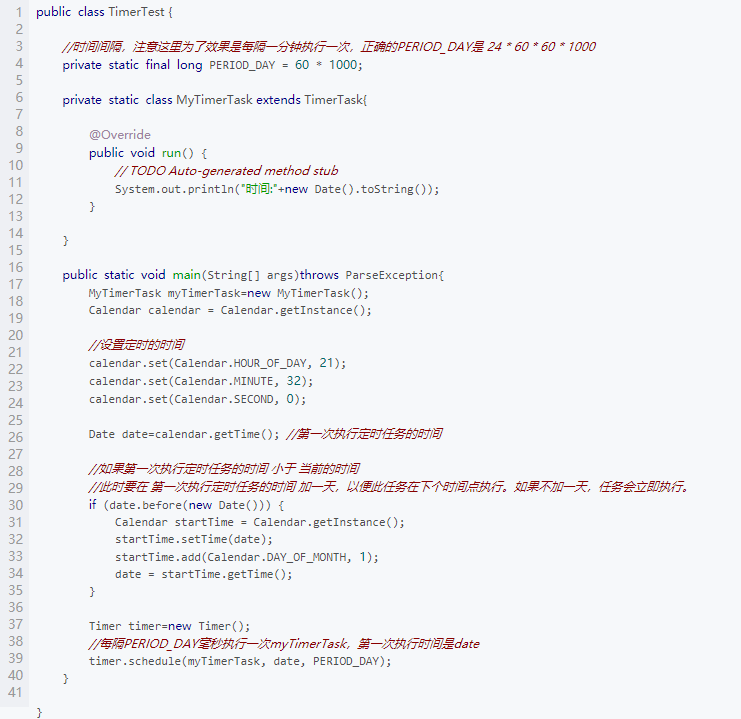Screen dimensions: 741x719
Task: Click line number 41 in the gutter
Action: pos(14,692)
